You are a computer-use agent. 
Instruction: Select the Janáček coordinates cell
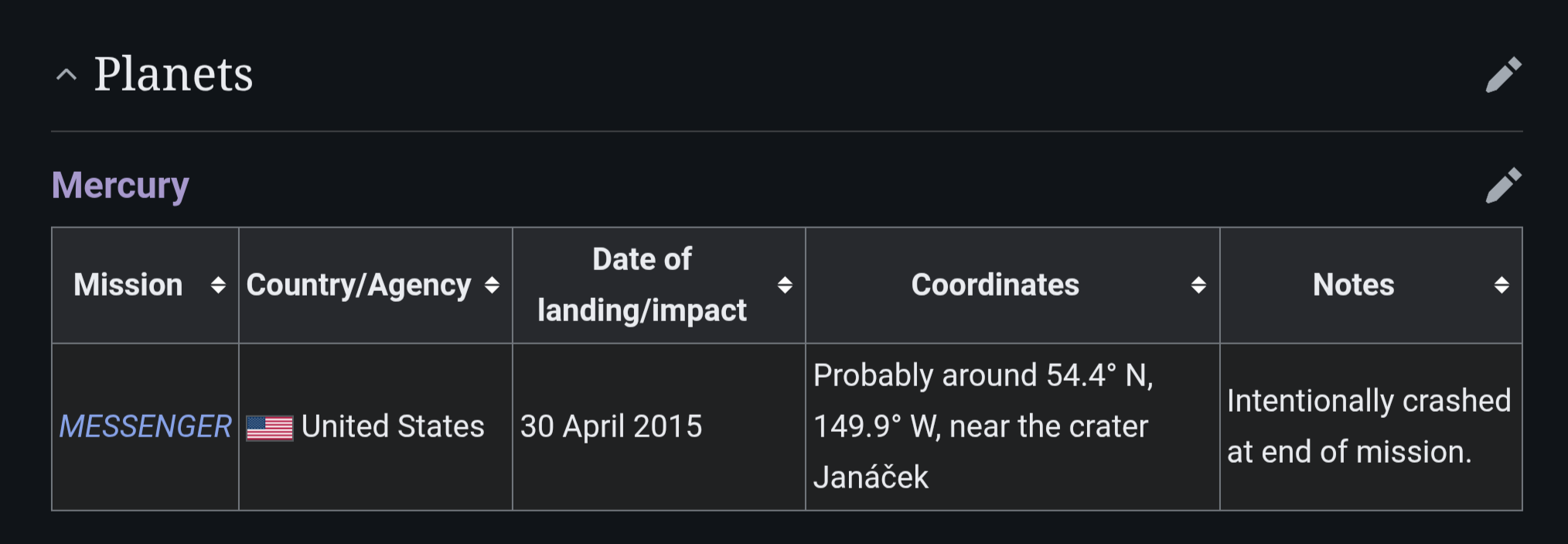coord(1013,426)
